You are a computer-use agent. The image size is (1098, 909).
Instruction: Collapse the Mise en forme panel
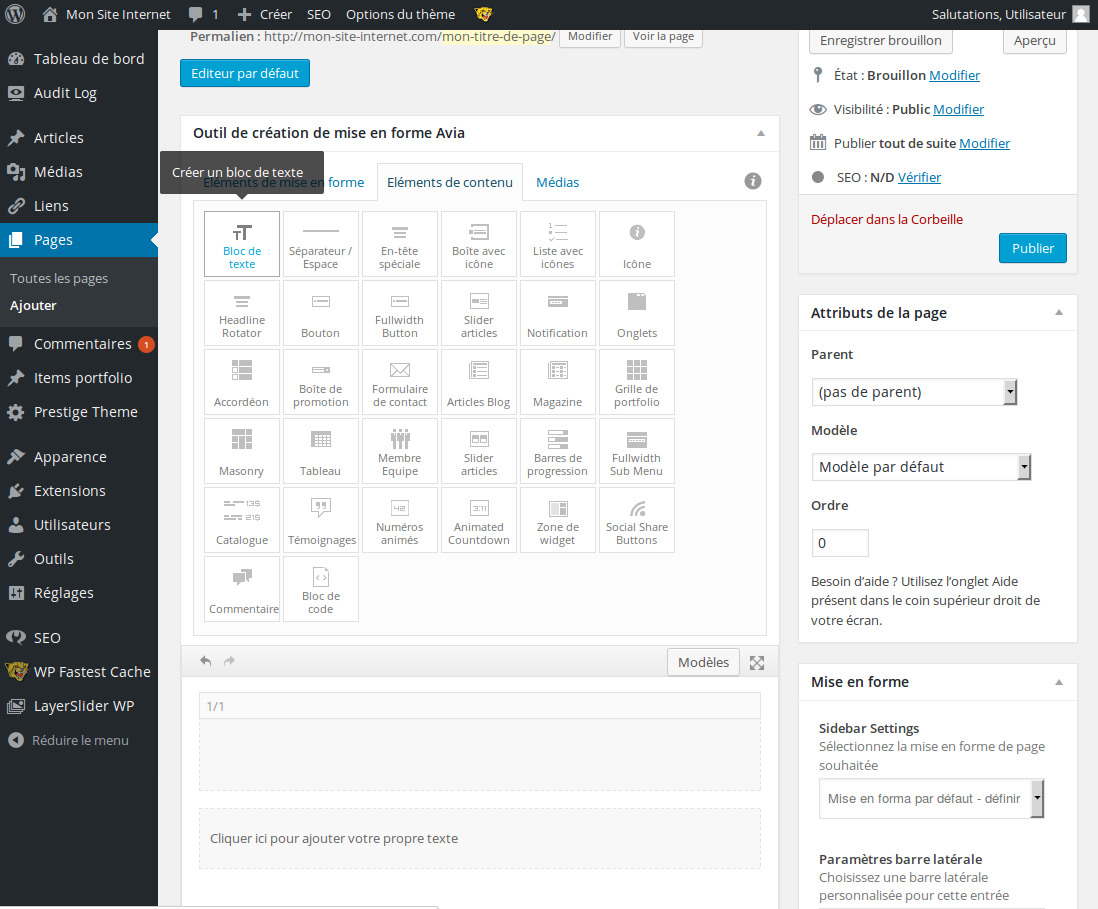tap(1059, 682)
